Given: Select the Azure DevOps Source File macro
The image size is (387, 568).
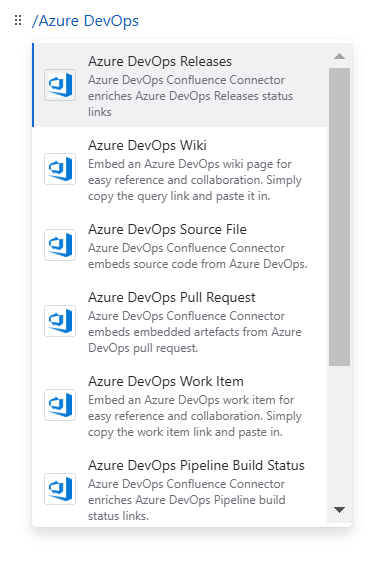Looking at the screenshot, I should click(180, 245).
